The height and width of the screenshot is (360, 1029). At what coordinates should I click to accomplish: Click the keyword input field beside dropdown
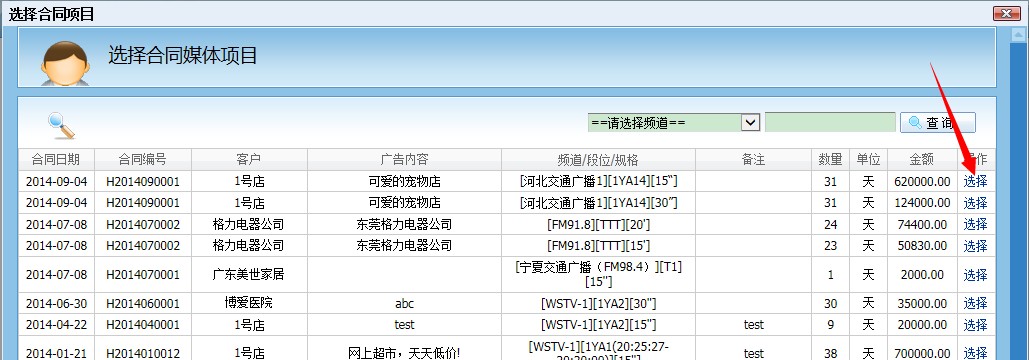point(830,123)
